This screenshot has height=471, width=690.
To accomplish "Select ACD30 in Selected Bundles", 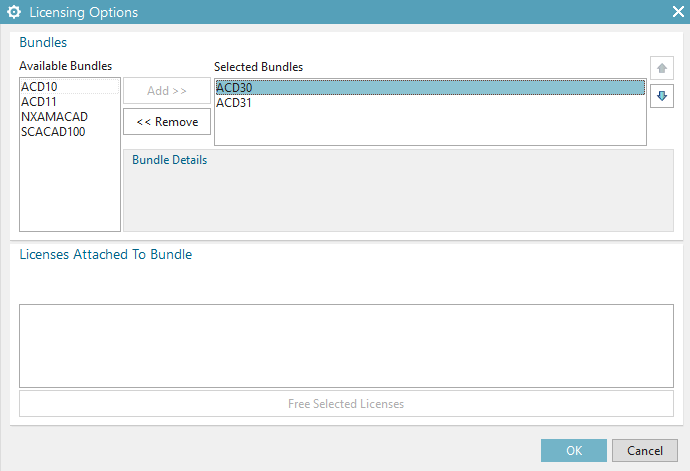I will 234,88.
